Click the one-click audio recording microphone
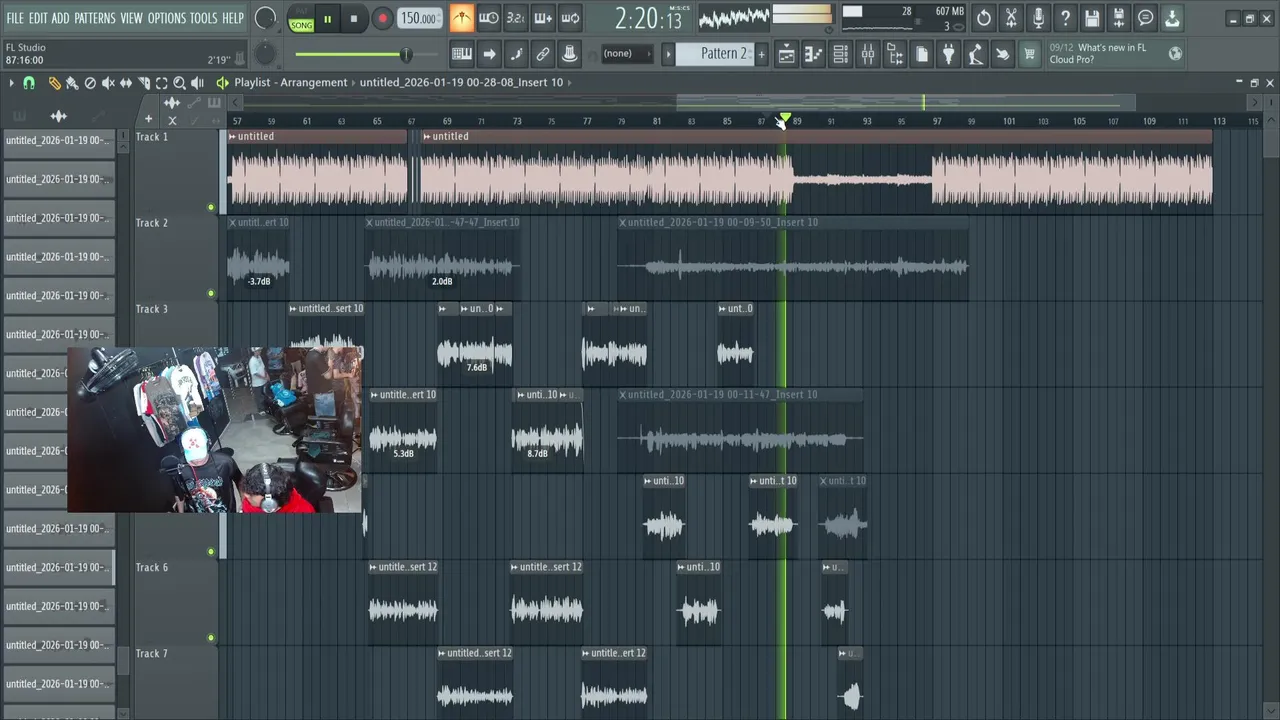The height and width of the screenshot is (720, 1280). tap(1038, 18)
